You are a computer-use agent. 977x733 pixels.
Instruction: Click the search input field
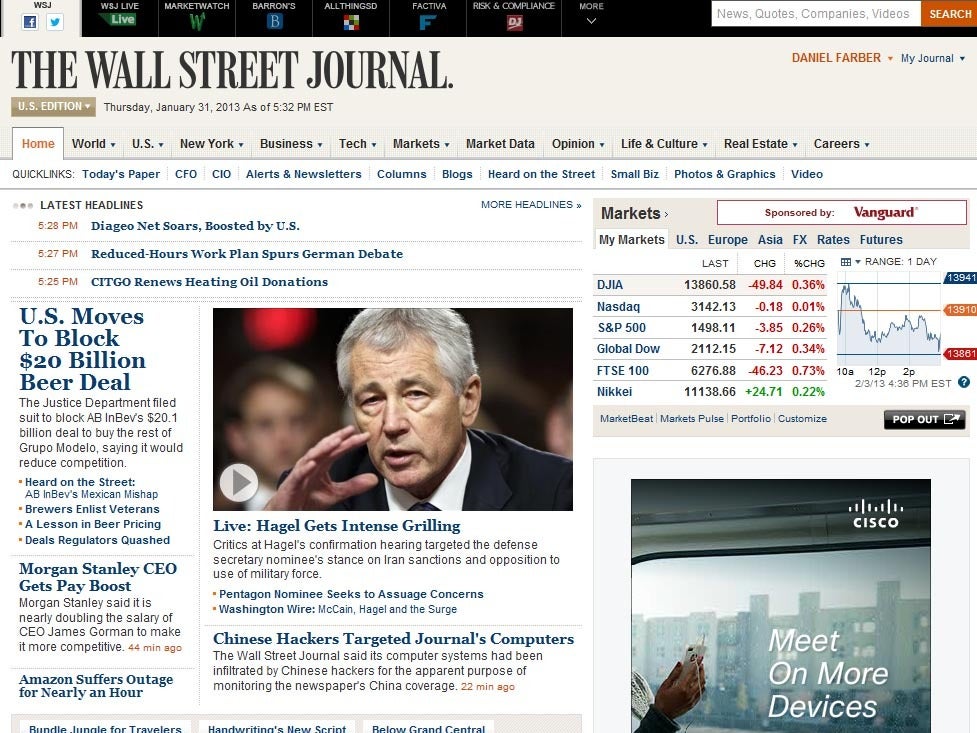[816, 13]
